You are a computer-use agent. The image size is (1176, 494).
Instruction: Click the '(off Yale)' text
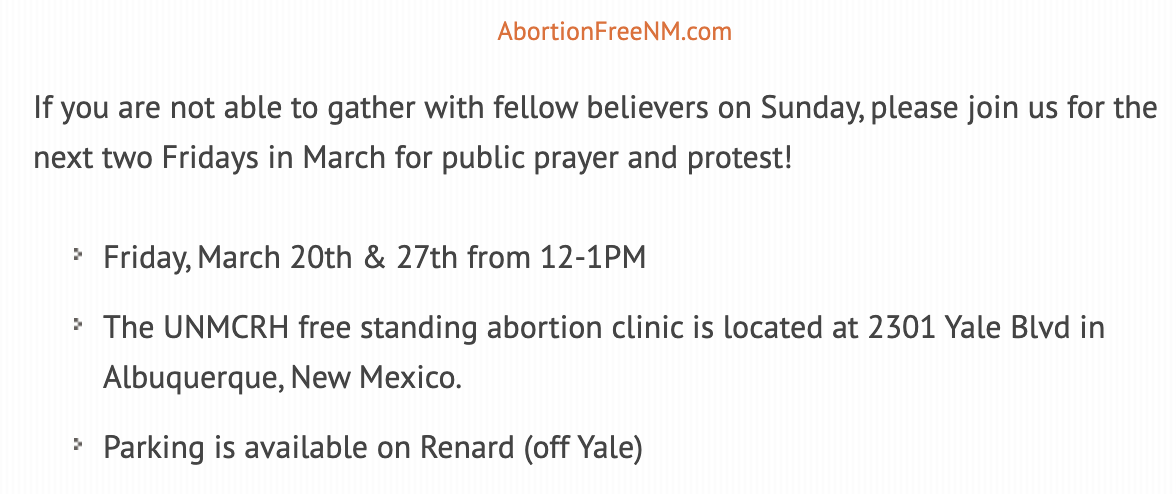point(583,448)
